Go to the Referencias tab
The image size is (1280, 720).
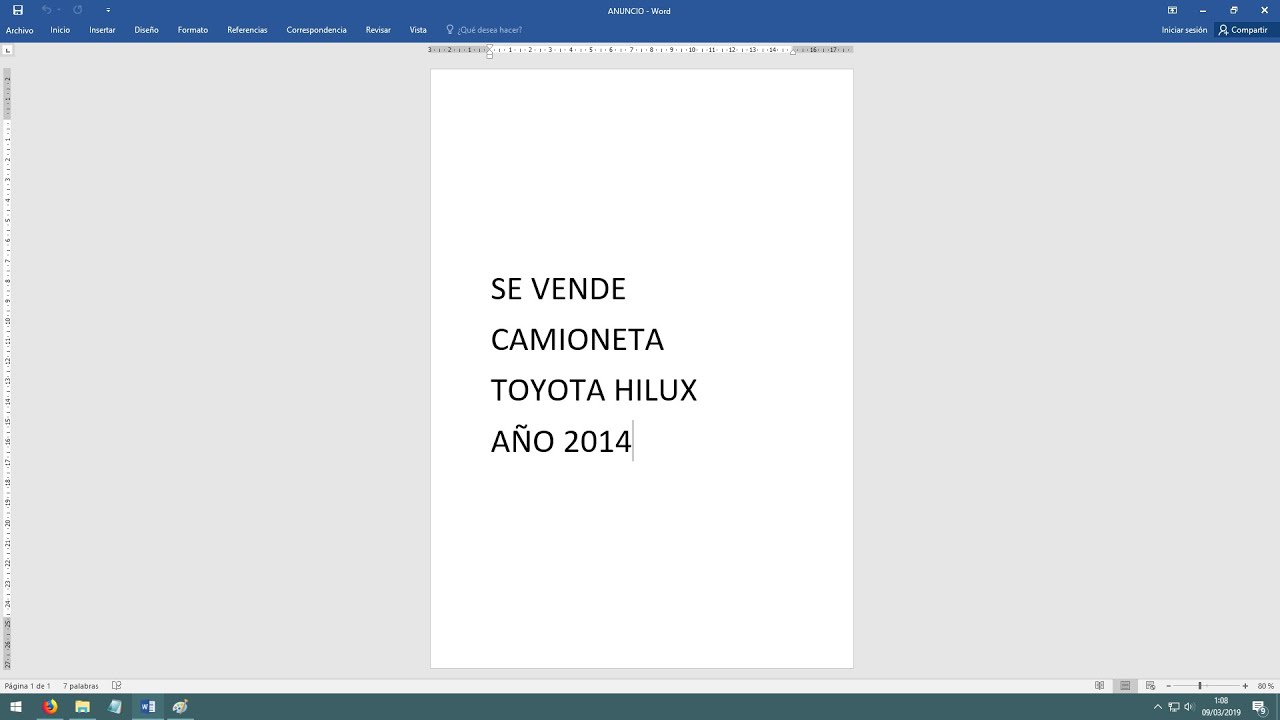(247, 30)
